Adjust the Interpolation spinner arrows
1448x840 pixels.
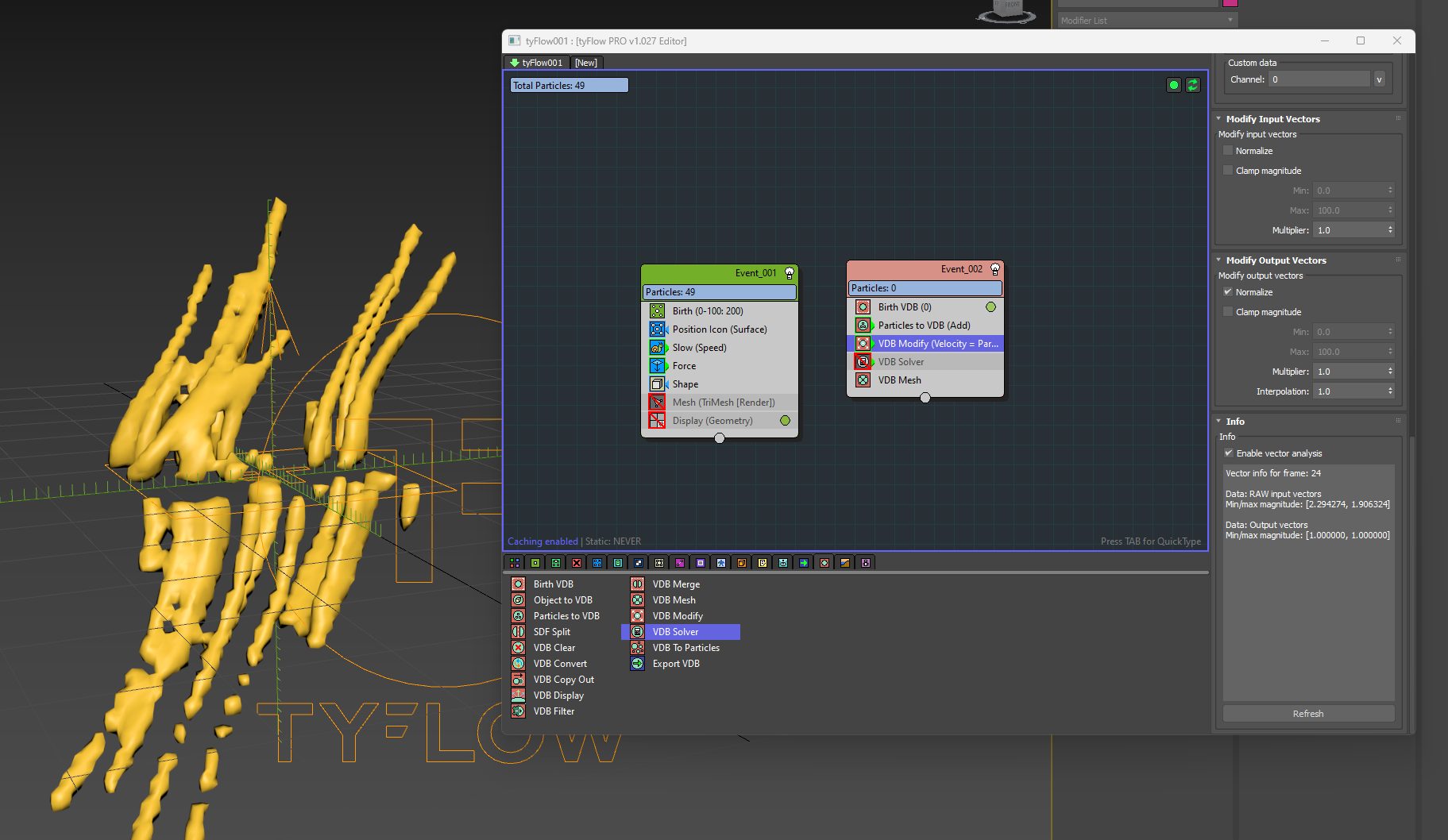(x=1390, y=391)
